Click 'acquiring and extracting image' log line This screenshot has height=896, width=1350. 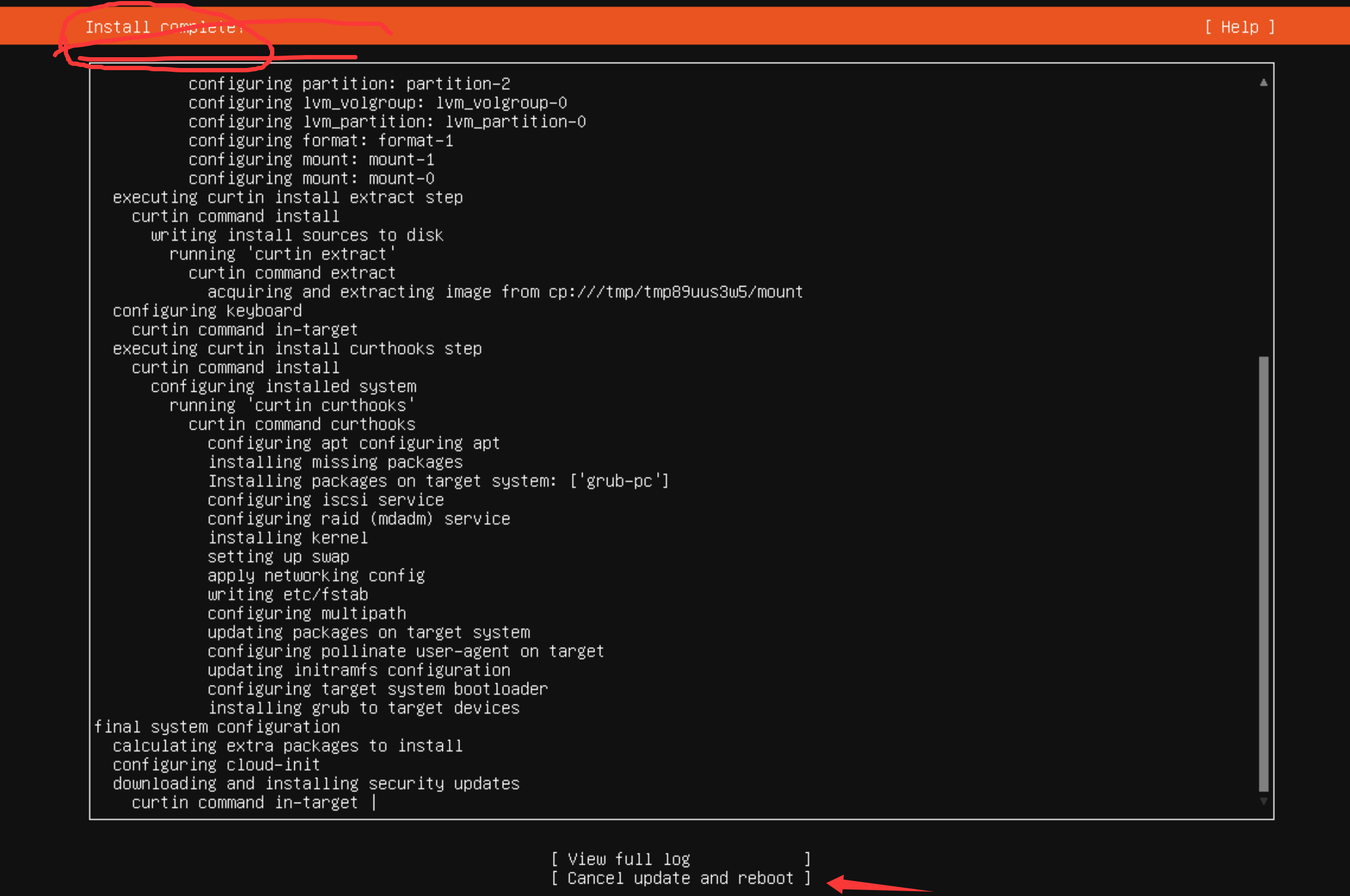click(x=505, y=292)
